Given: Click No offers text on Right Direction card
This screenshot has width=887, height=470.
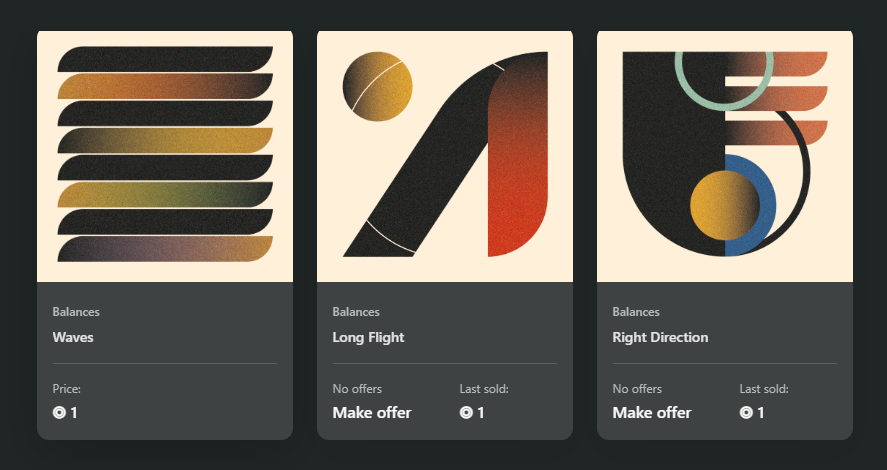Looking at the screenshot, I should pos(637,389).
